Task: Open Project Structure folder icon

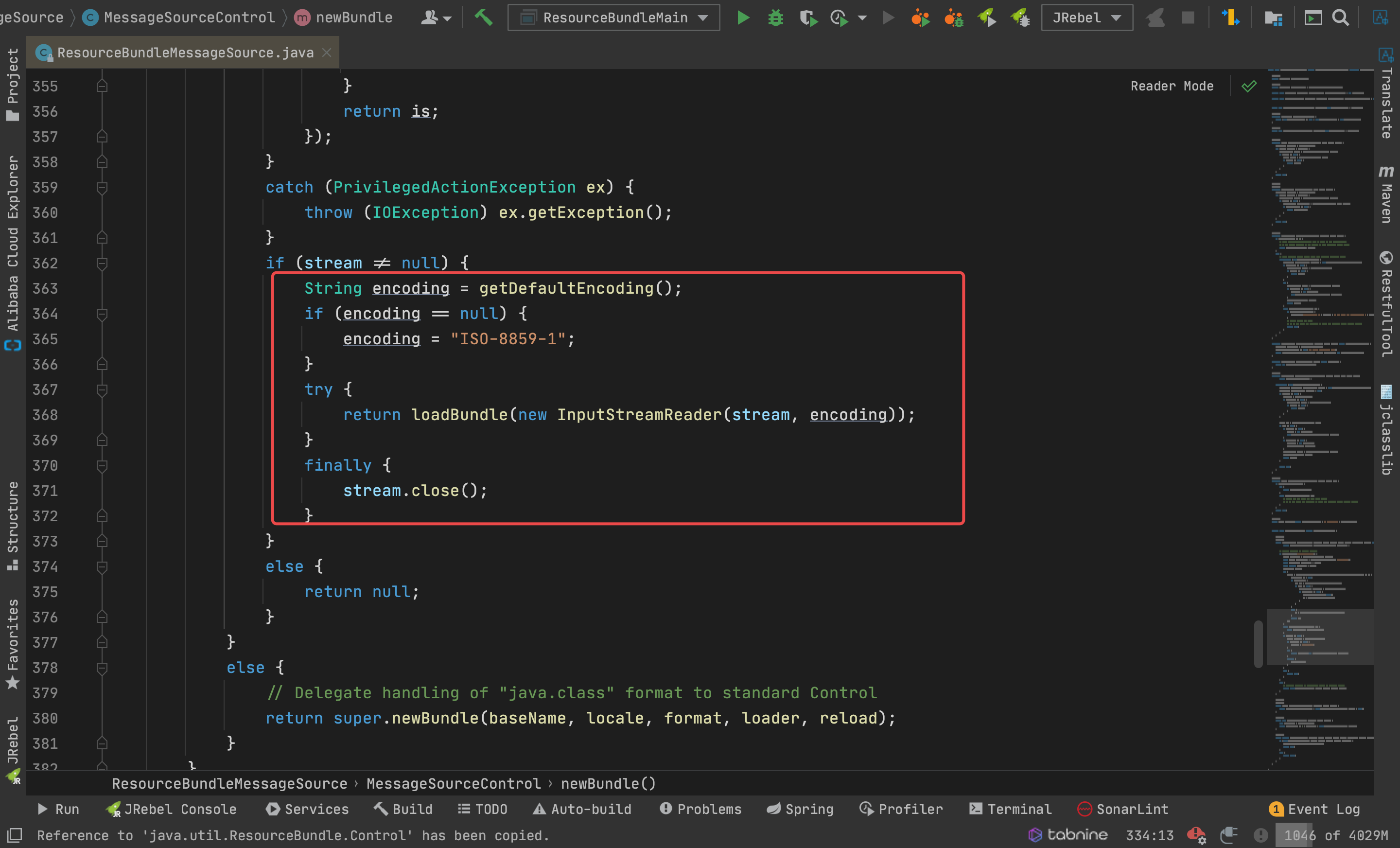Action: (1273, 18)
